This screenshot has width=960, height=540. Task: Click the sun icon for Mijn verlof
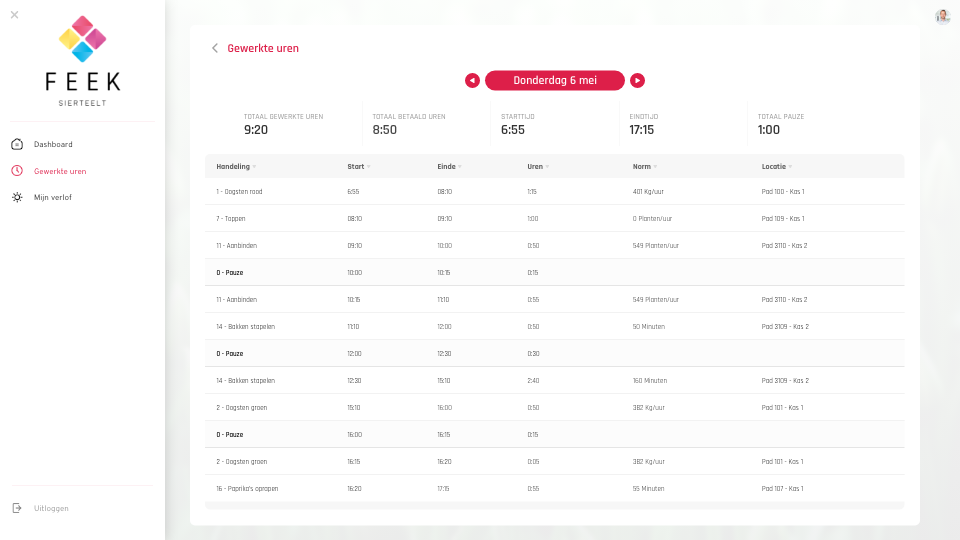point(17,198)
